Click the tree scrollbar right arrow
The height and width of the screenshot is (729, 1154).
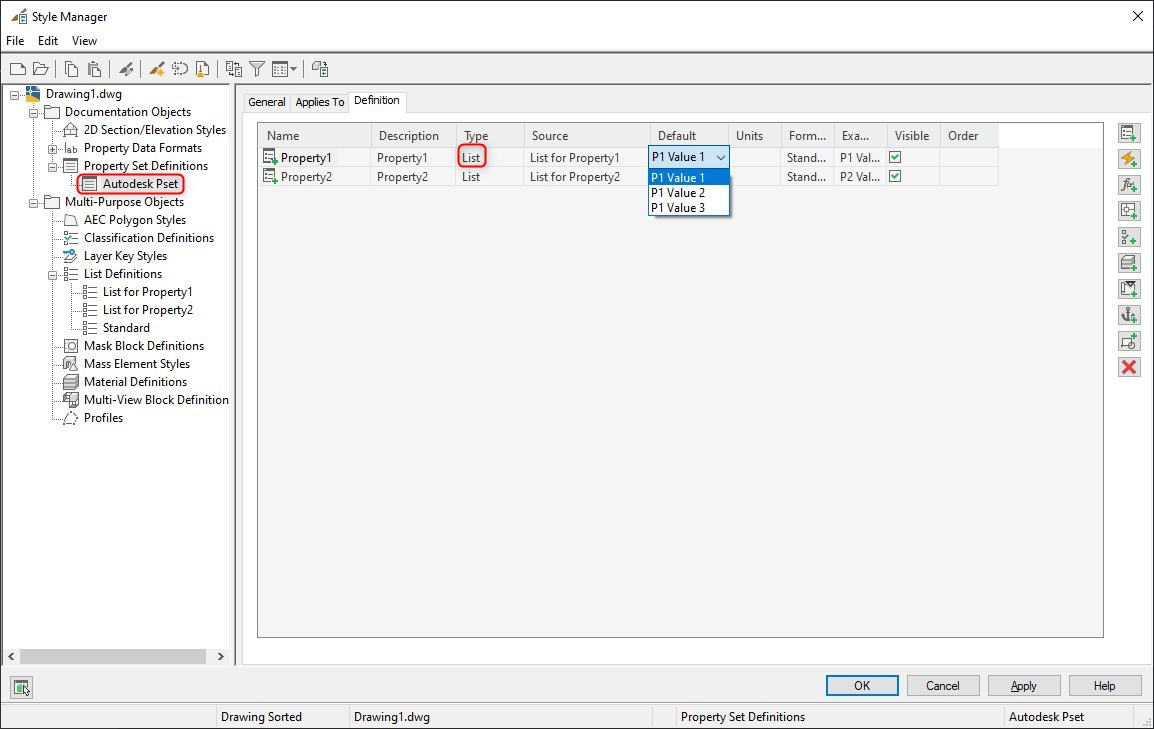coord(221,656)
